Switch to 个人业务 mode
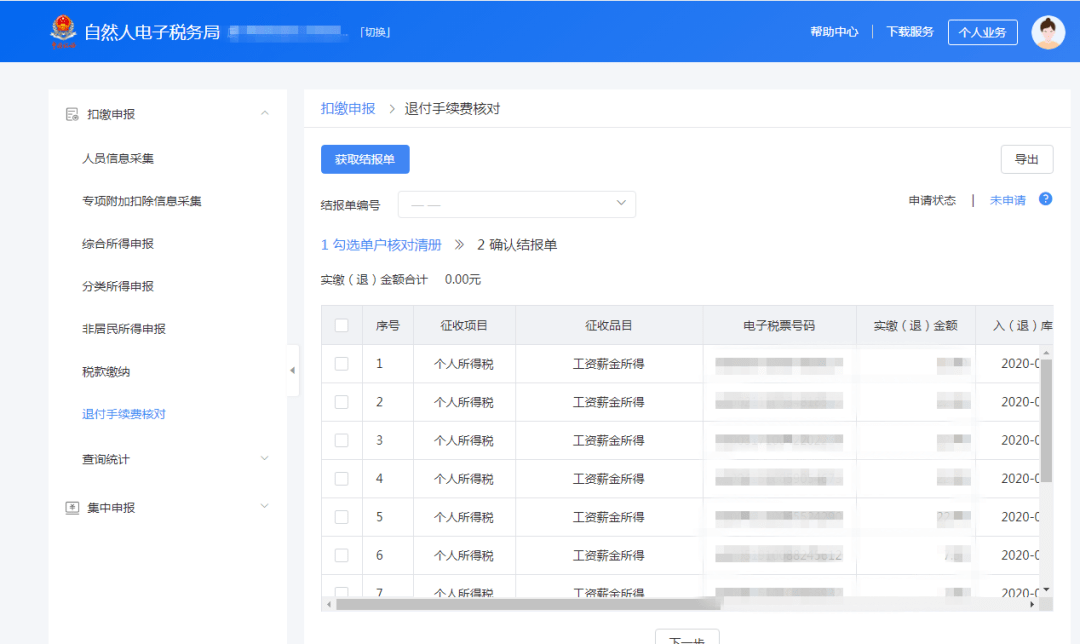1080x644 pixels. [x=982, y=31]
